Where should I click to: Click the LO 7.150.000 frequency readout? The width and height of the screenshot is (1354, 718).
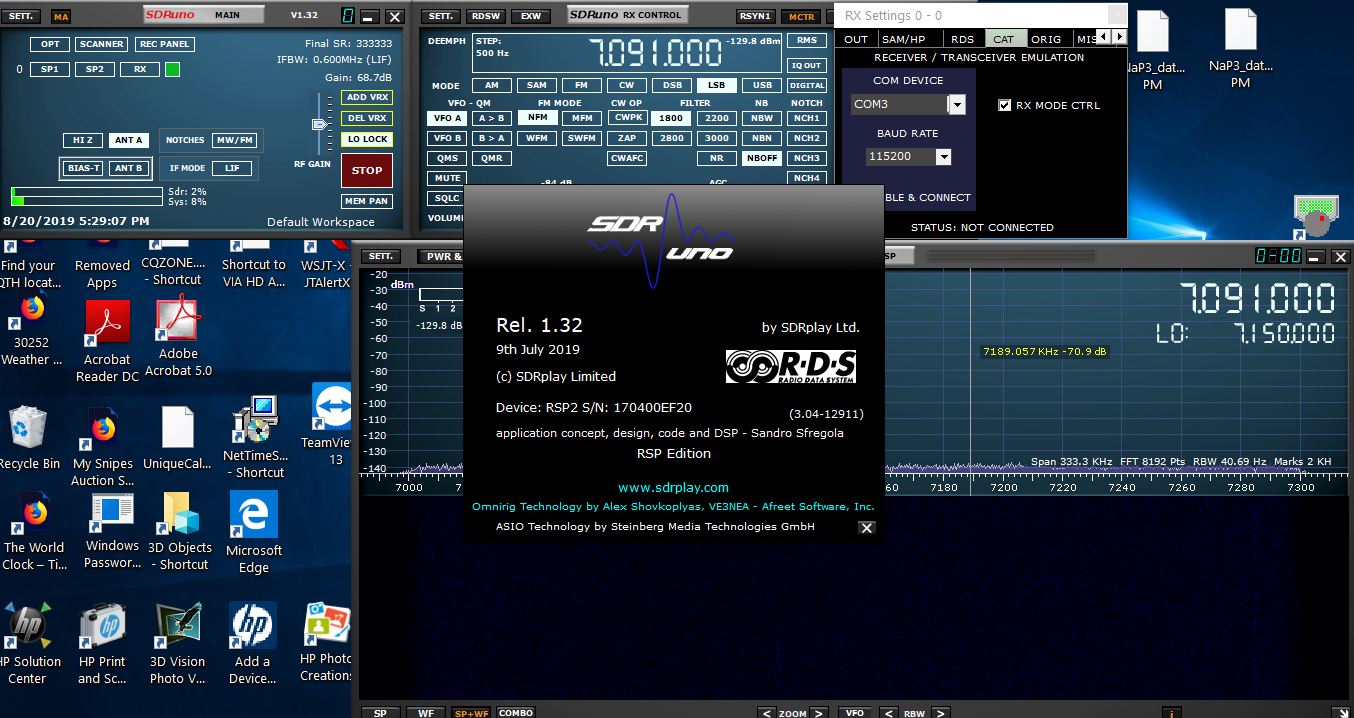tap(1245, 333)
